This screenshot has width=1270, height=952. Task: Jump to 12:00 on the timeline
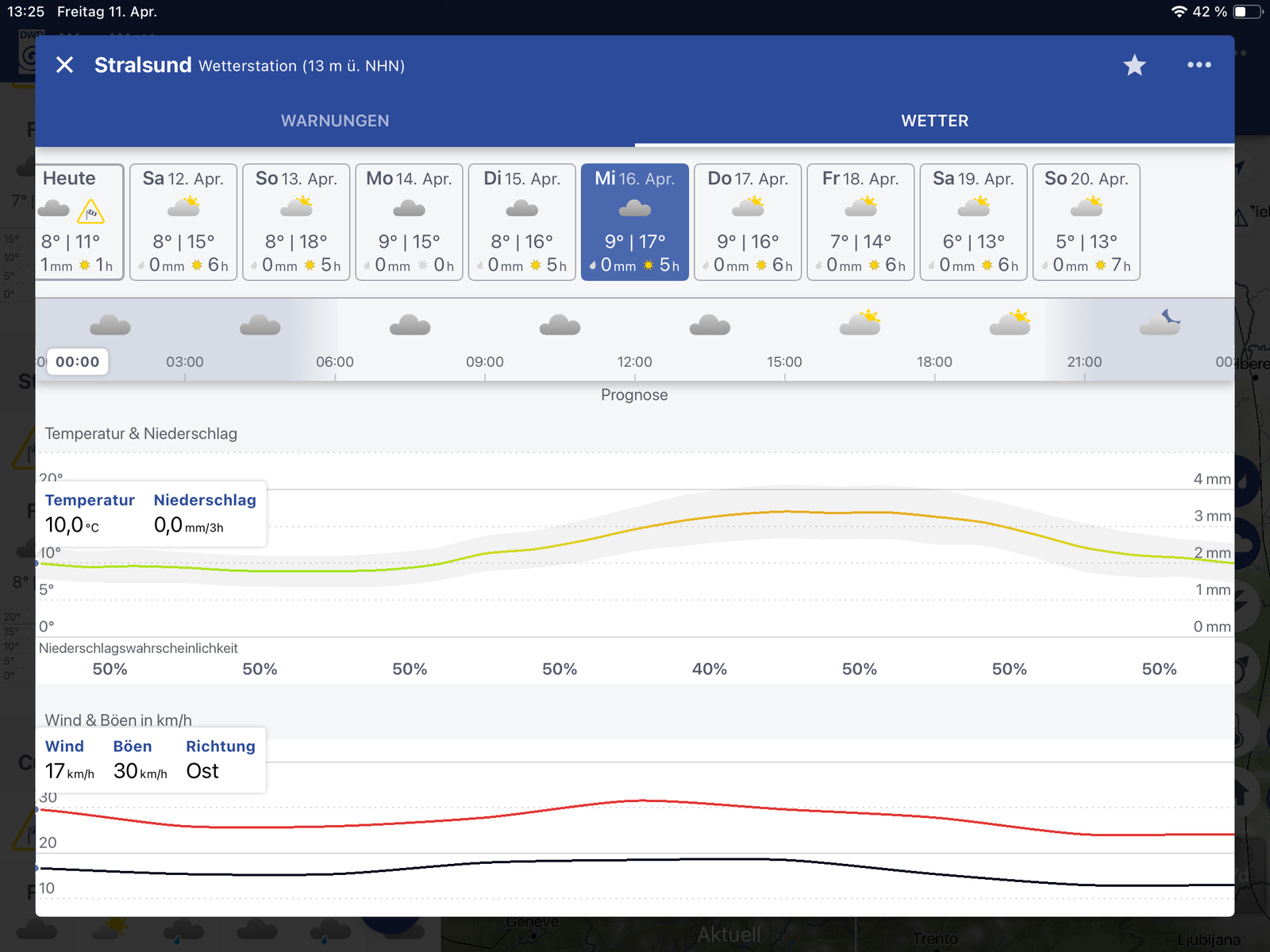coord(634,362)
